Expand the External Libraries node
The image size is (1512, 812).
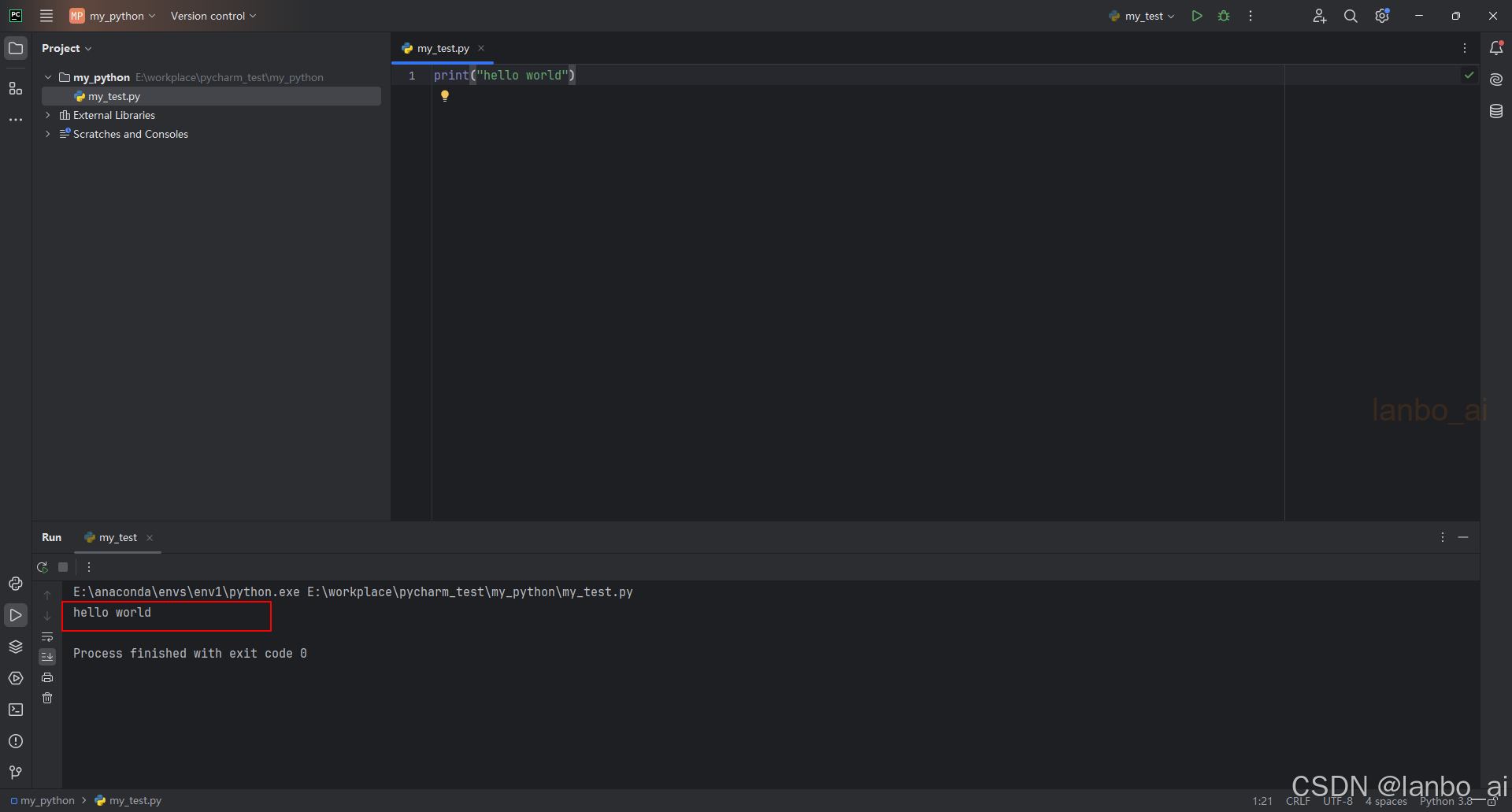(x=47, y=115)
